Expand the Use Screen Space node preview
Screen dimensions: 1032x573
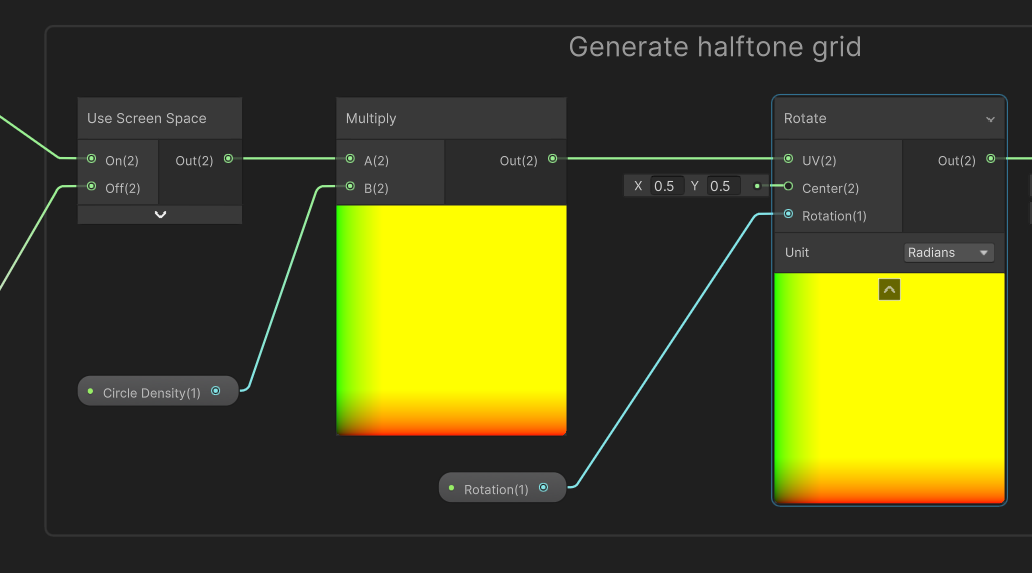pyautogui.click(x=160, y=215)
